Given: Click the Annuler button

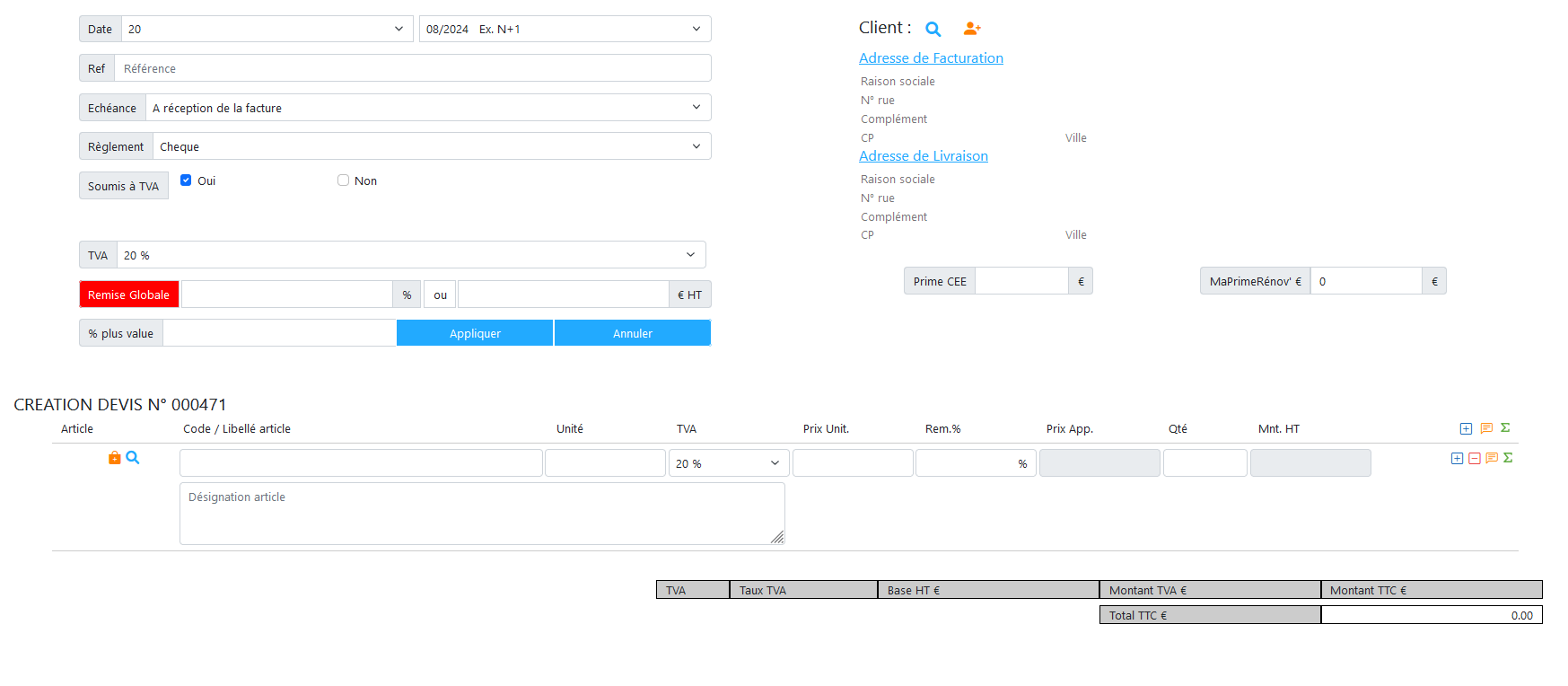Looking at the screenshot, I should [633, 333].
